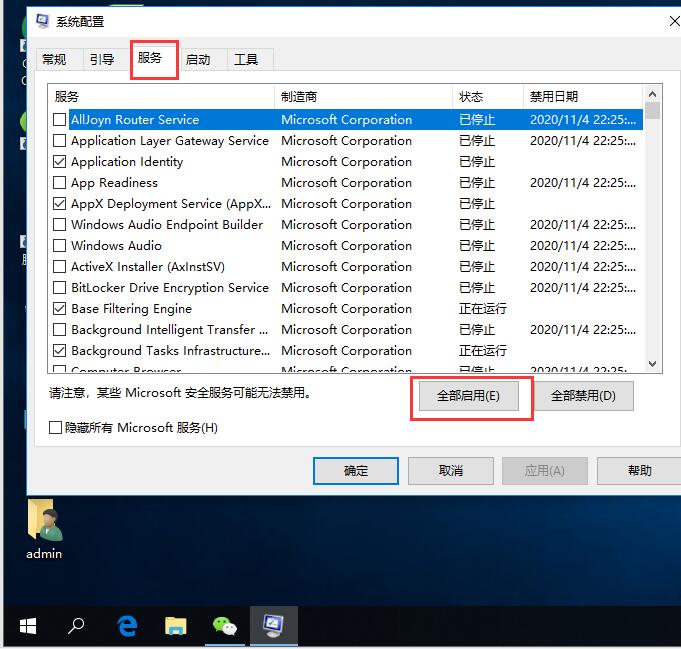Screen dimensions: 681x649
Task: Check Application Layer Gateway Service checkbox
Action: (60, 141)
